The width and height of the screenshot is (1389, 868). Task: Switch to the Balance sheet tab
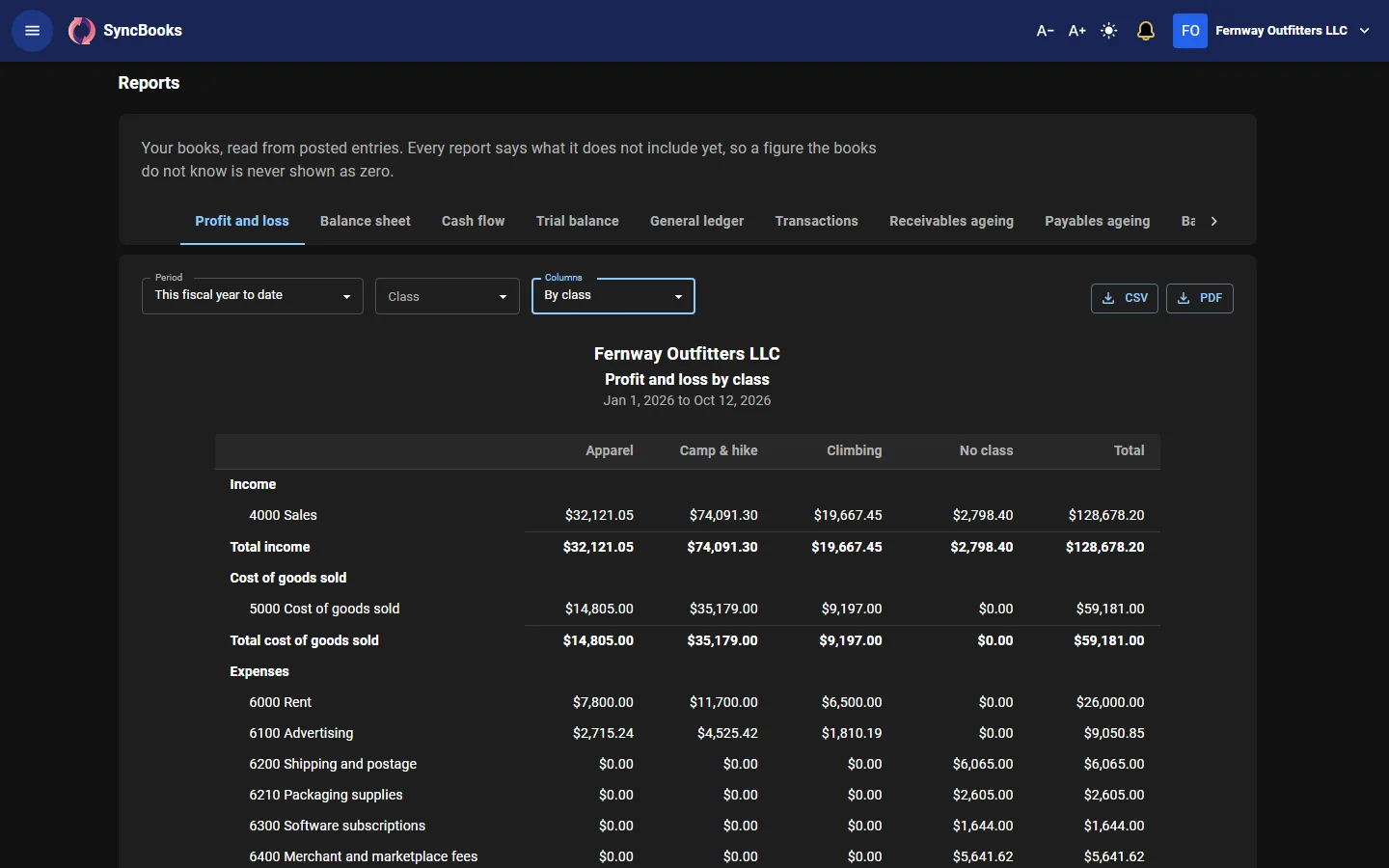pyautogui.click(x=366, y=221)
